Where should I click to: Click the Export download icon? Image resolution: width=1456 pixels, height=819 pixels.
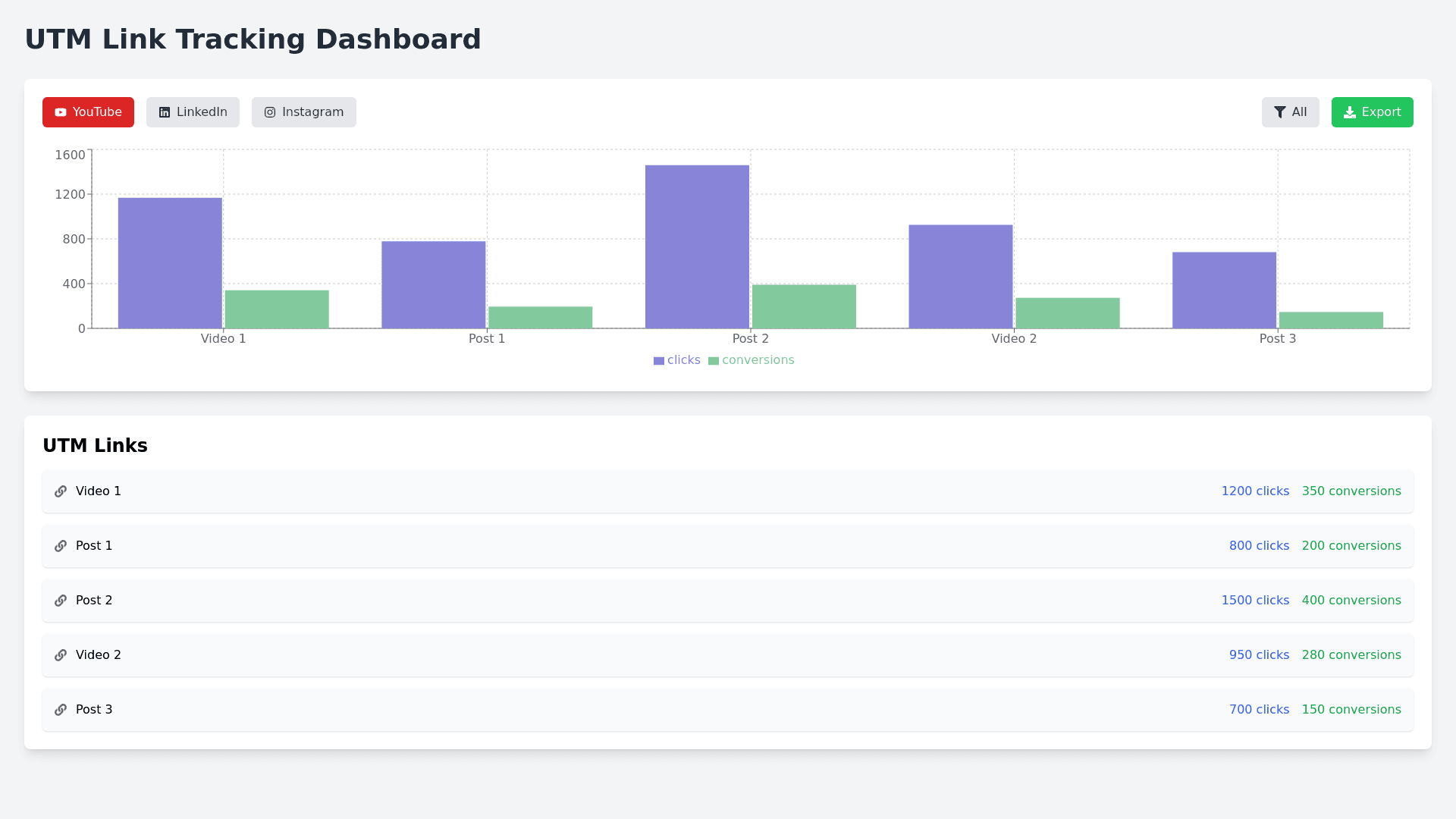(x=1350, y=112)
